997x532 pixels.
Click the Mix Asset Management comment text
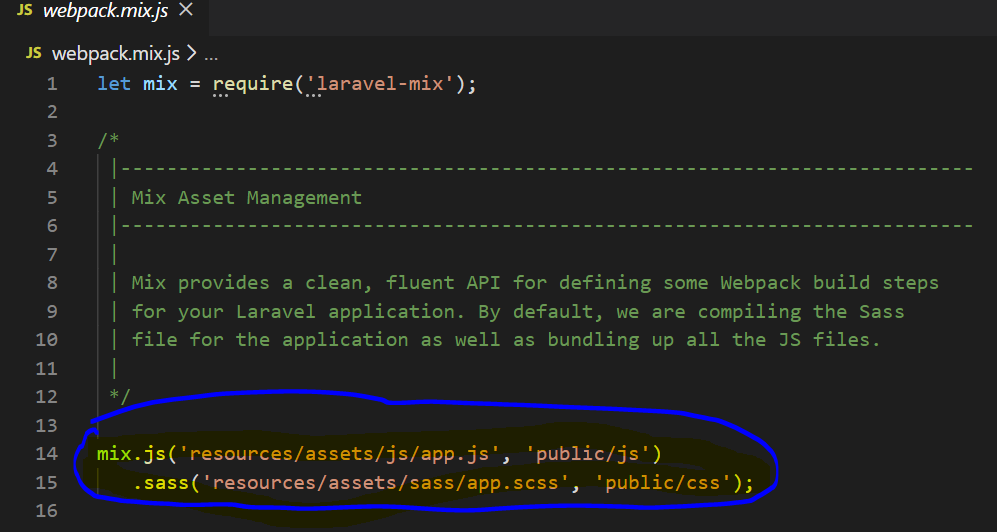click(246, 197)
